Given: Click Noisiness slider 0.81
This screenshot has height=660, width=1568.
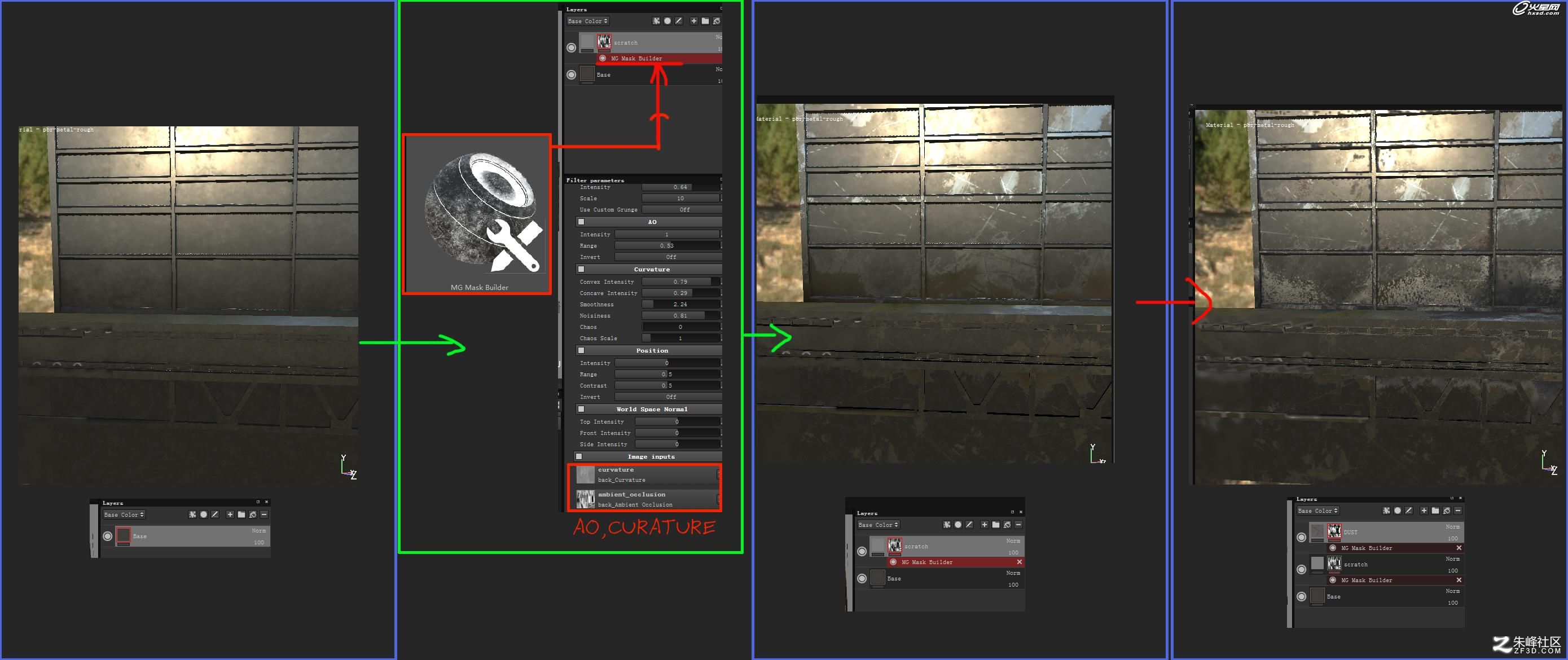Looking at the screenshot, I should click(681, 316).
